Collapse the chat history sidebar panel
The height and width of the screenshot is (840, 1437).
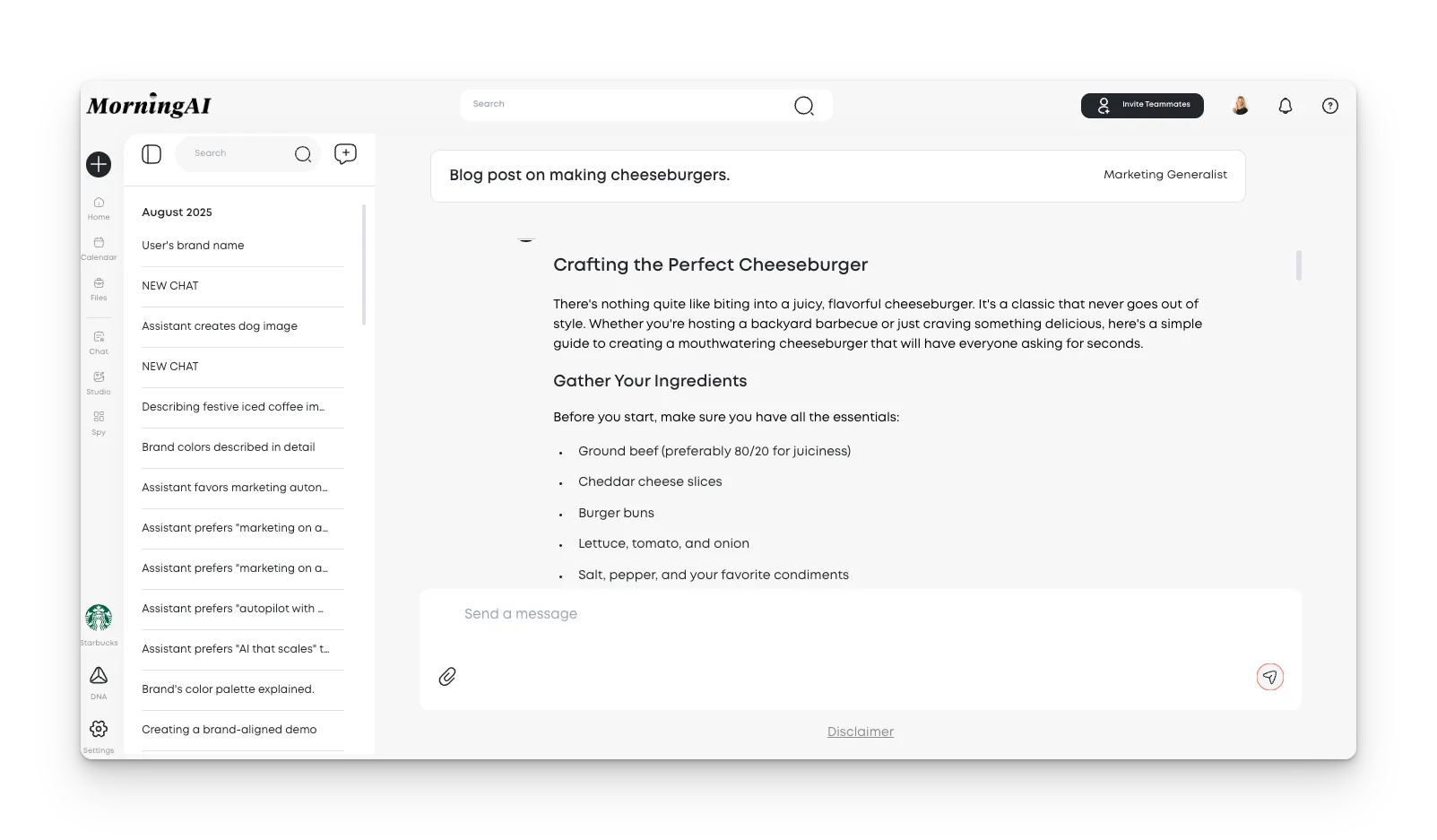tap(151, 154)
